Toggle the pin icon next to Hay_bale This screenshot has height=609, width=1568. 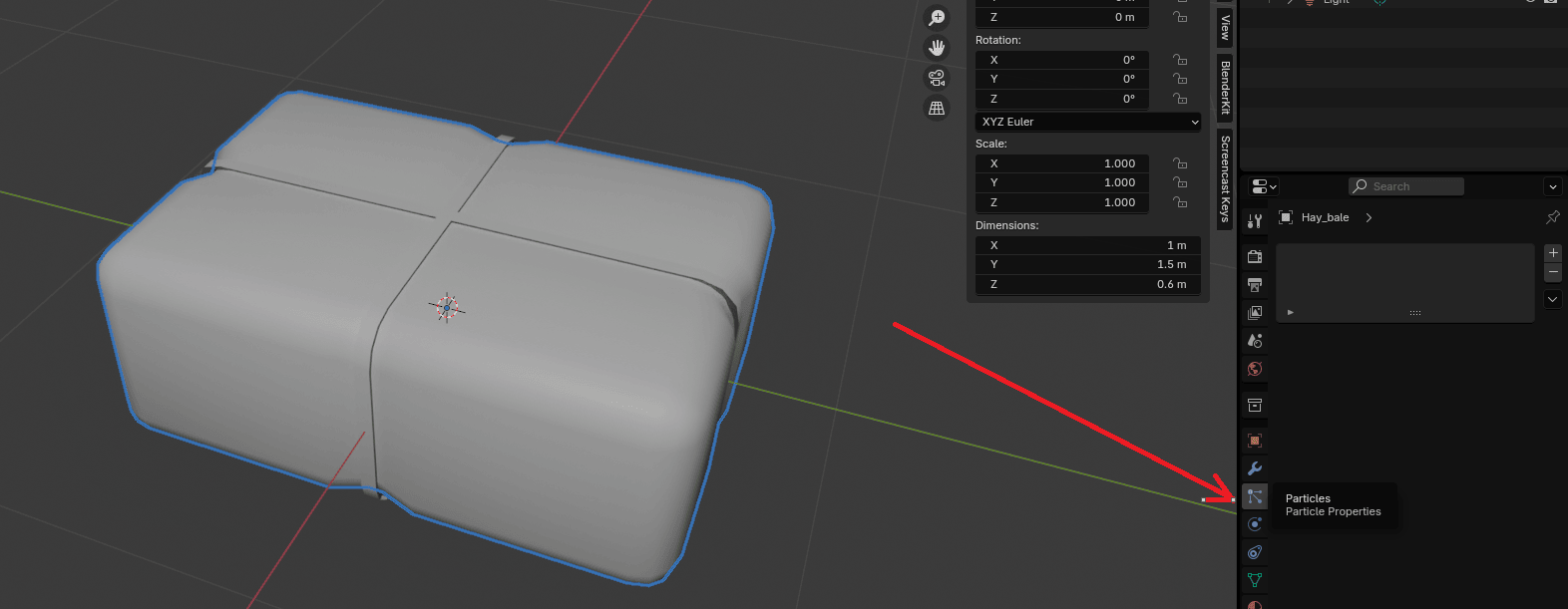click(1552, 217)
